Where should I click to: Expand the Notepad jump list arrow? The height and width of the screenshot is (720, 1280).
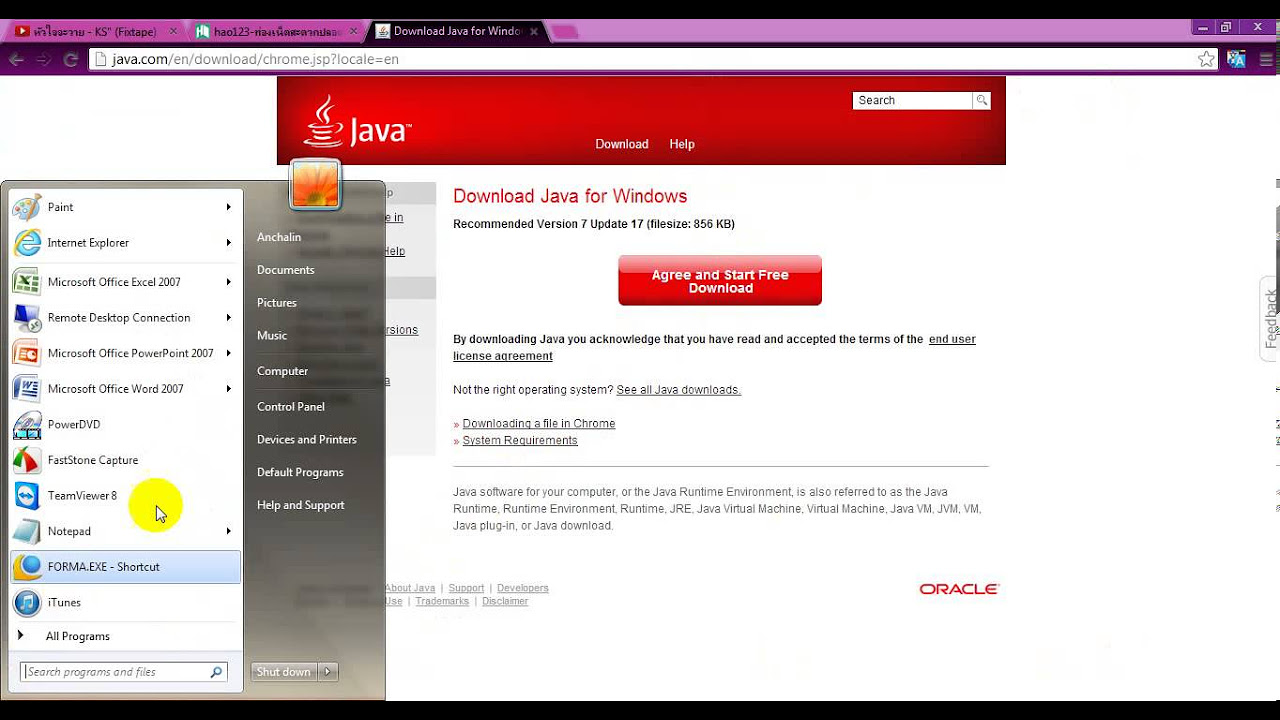(229, 531)
